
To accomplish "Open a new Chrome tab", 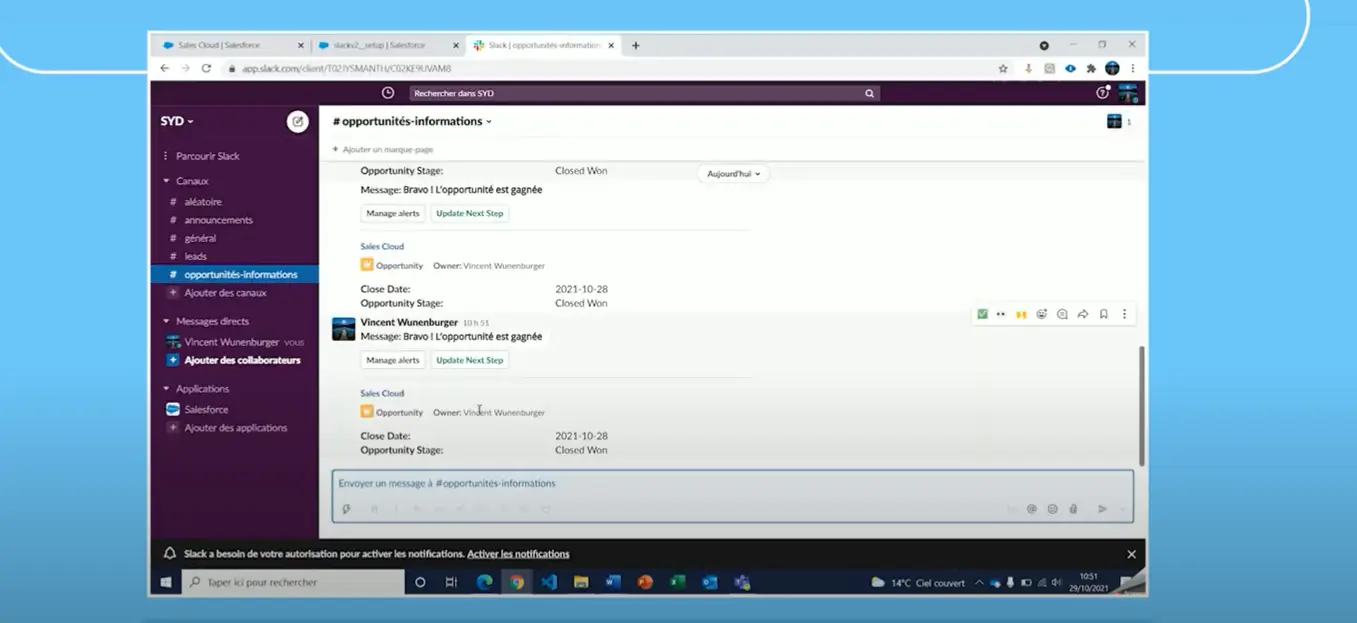I will [635, 45].
